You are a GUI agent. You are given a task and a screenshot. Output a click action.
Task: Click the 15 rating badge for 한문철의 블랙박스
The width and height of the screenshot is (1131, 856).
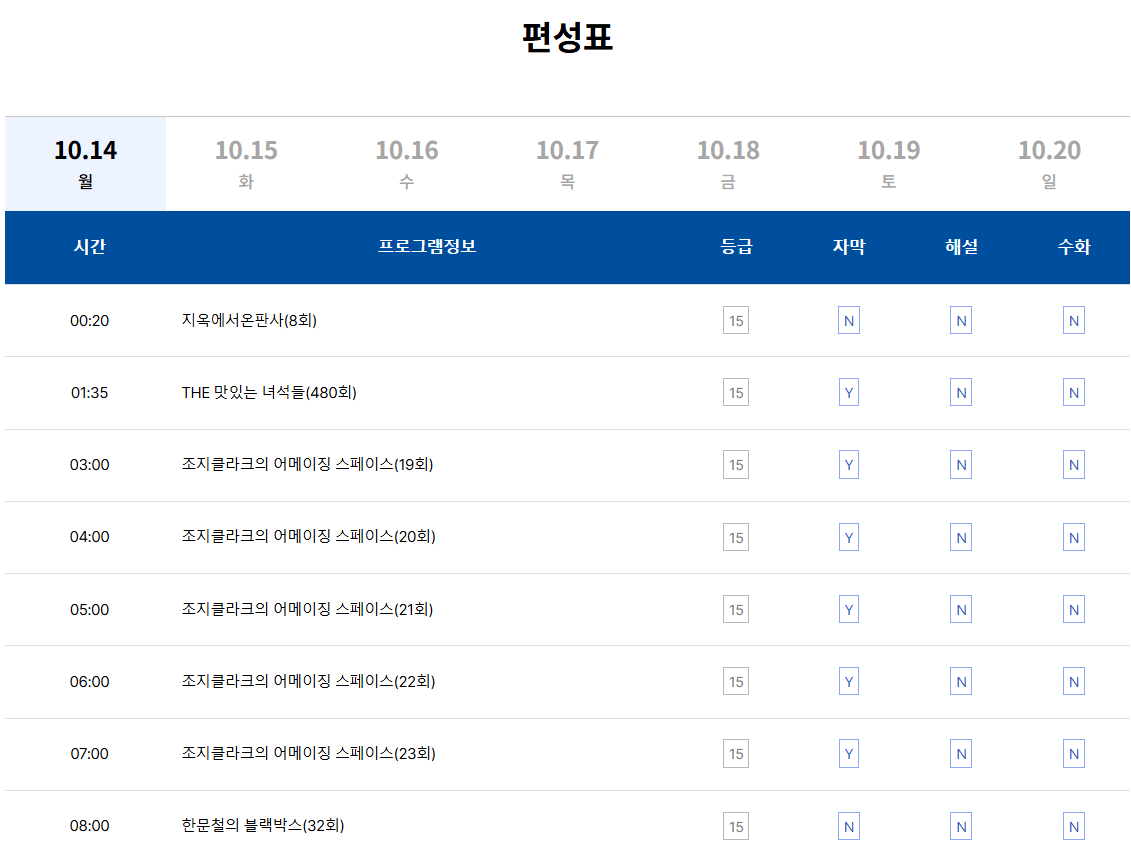[735, 826]
